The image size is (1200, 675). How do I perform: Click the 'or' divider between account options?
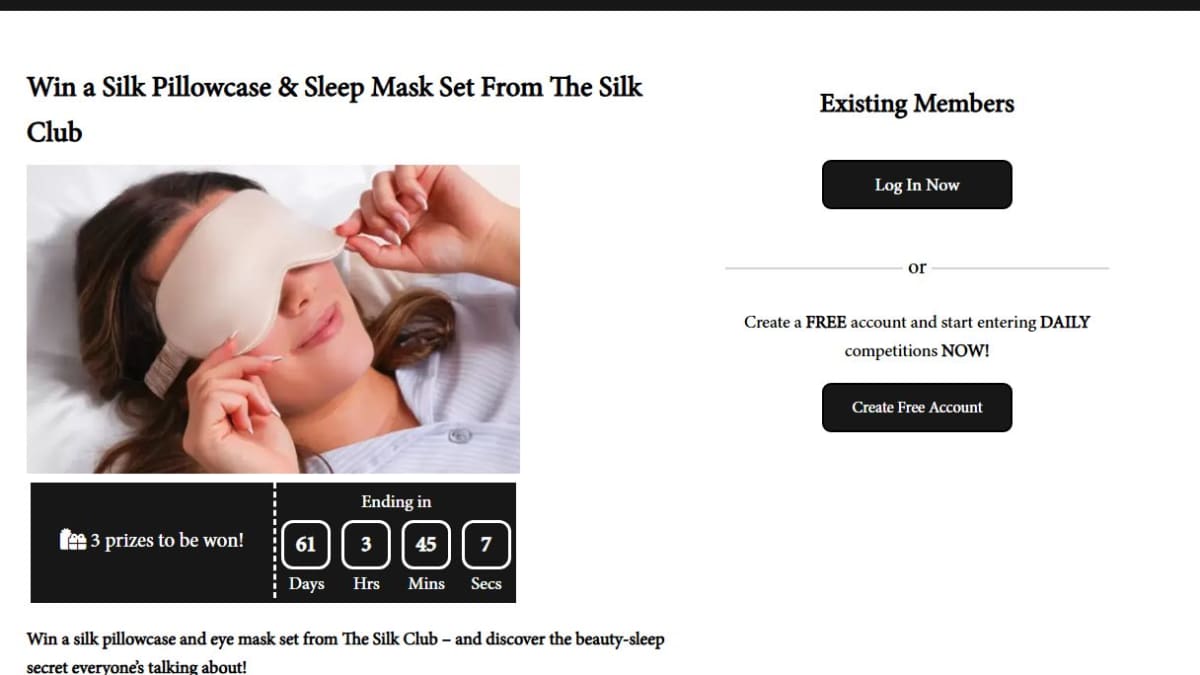coord(917,268)
